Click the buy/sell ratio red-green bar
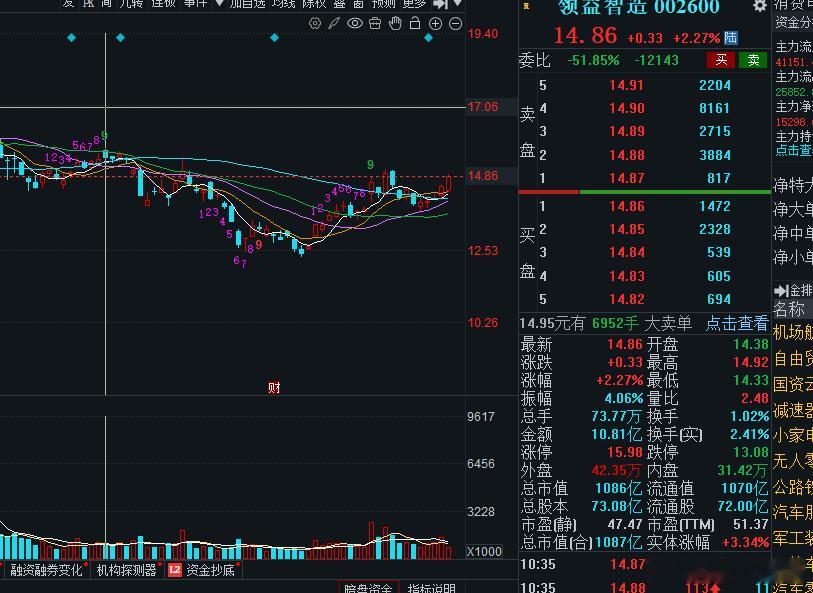 click(x=644, y=192)
